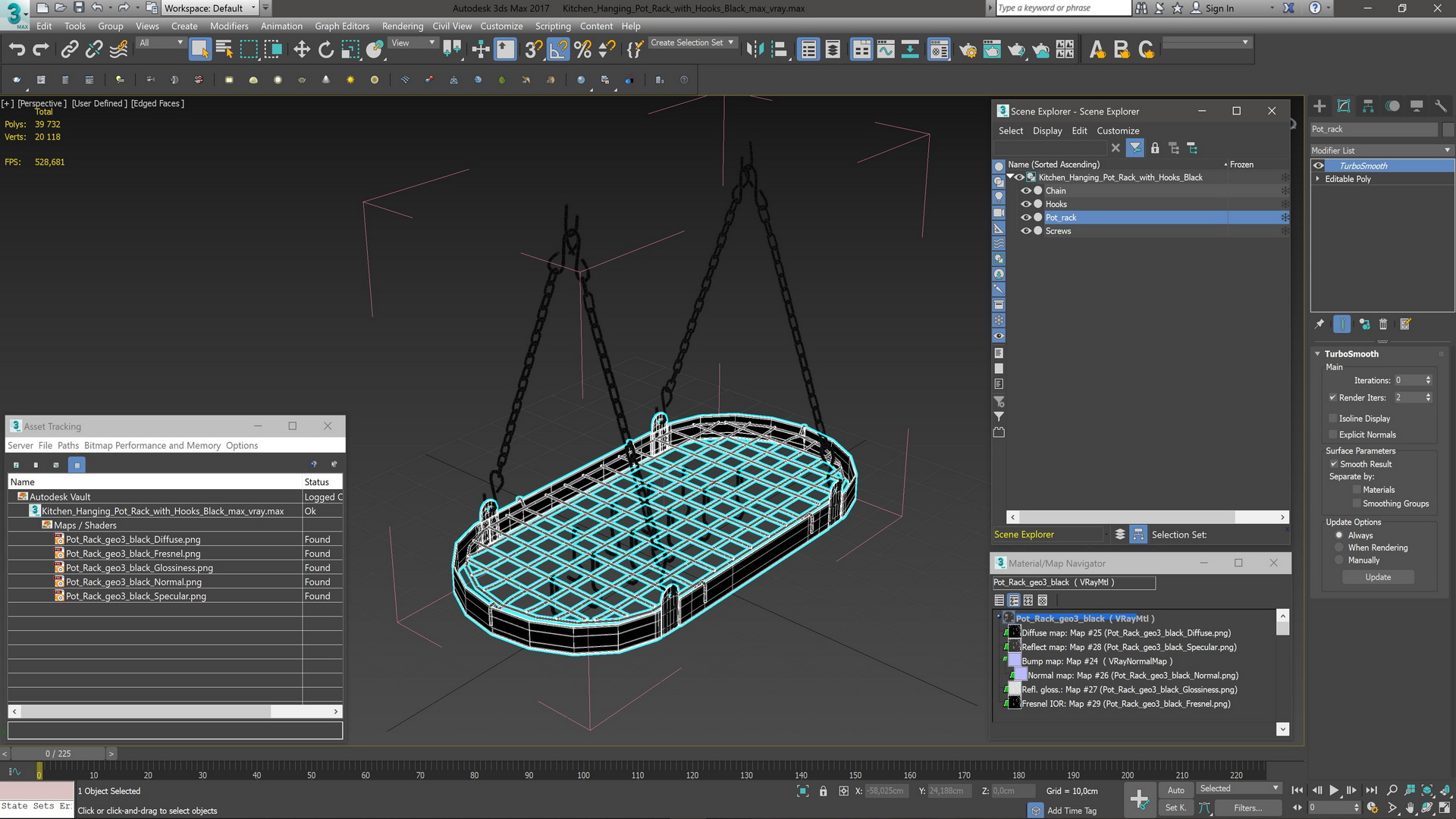This screenshot has width=1456, height=819.
Task: Enable Isoline Display checkbox
Action: point(1333,419)
